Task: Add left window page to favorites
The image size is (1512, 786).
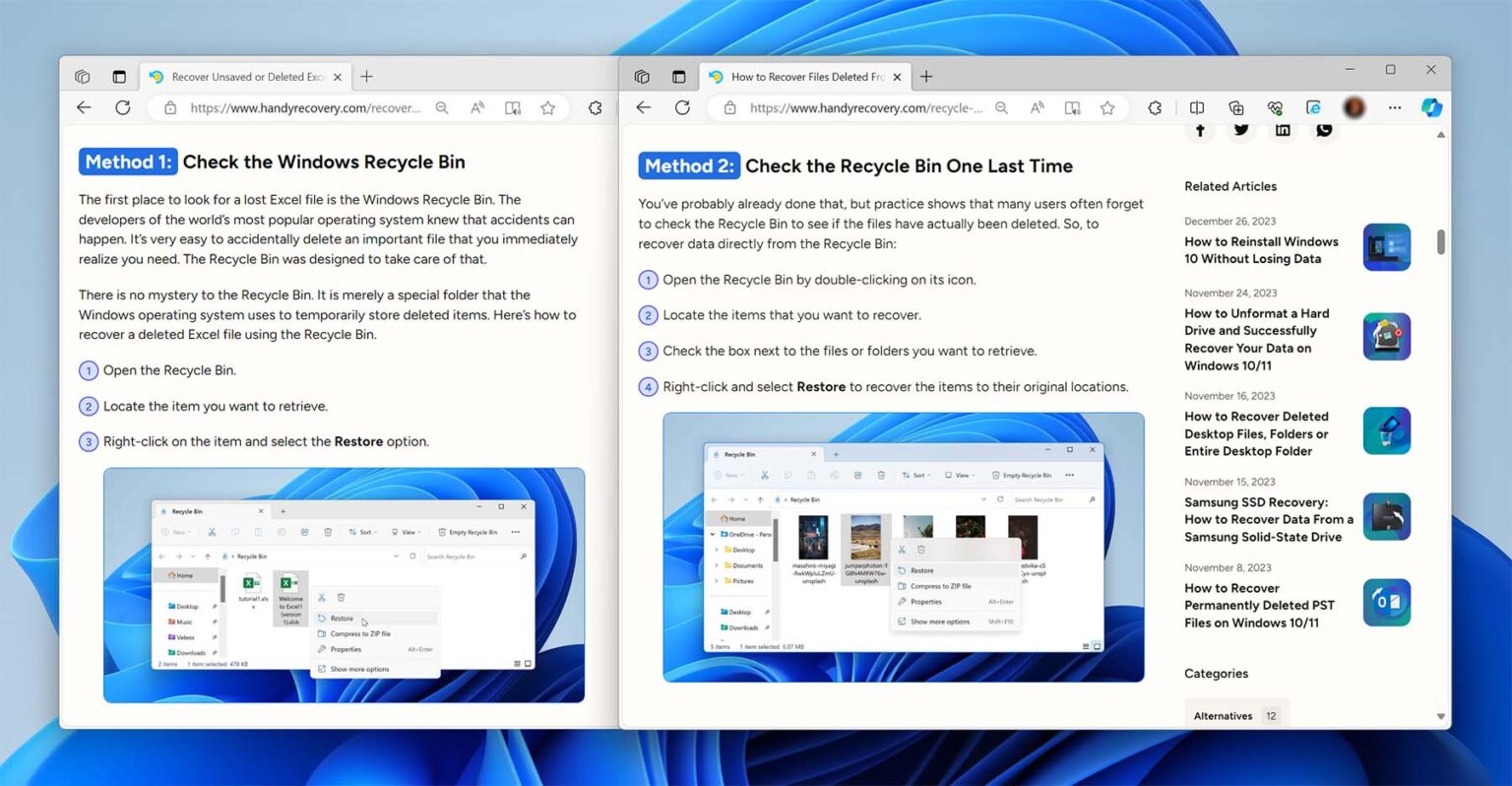Action: (548, 108)
